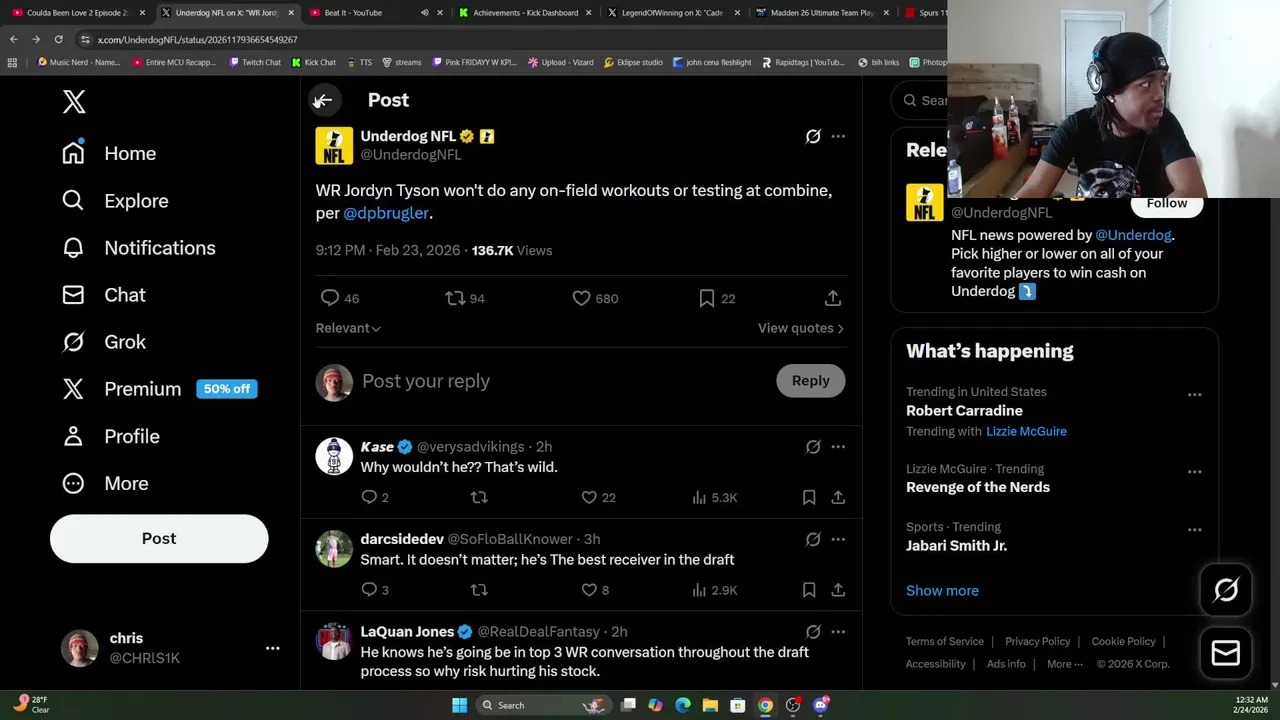Viewport: 1280px width, 720px height.
Task: Open Home from the left sidebar
Action: click(x=109, y=153)
